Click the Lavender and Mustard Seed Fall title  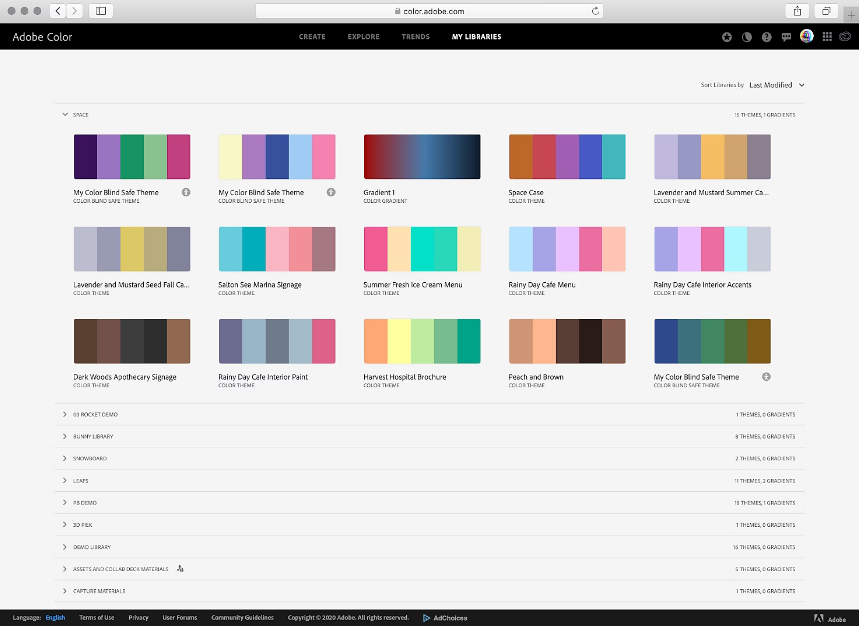(x=131, y=285)
